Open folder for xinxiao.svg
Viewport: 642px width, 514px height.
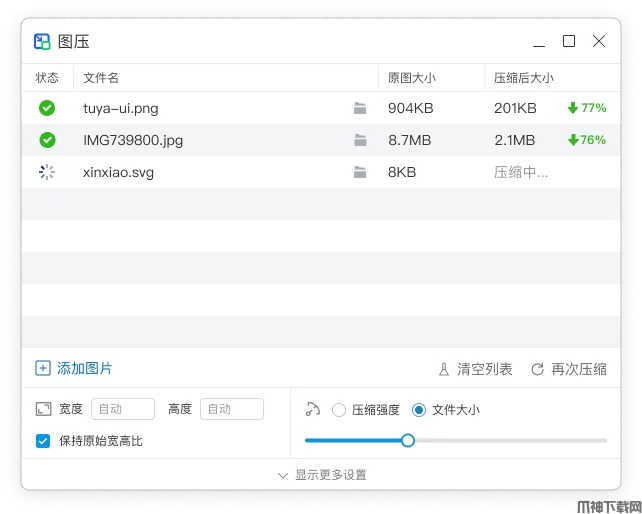point(360,172)
